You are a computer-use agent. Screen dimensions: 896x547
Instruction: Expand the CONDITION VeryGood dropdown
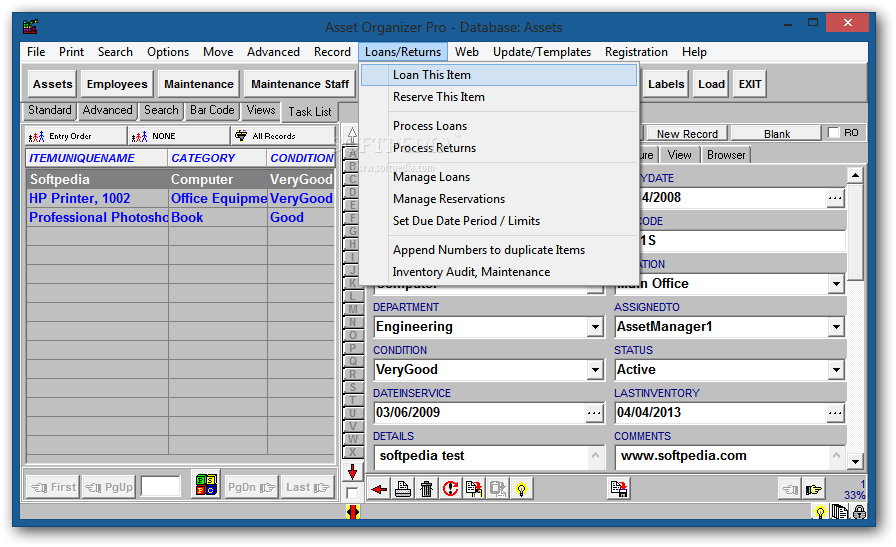(x=595, y=370)
